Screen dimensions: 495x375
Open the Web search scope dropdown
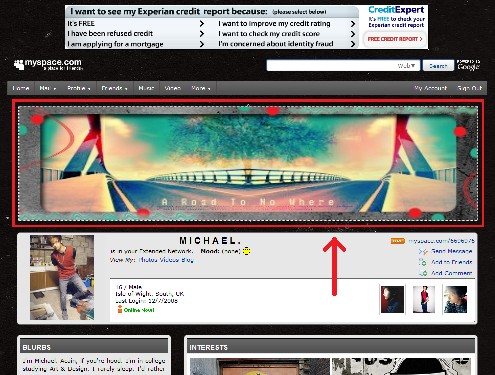pyautogui.click(x=407, y=66)
